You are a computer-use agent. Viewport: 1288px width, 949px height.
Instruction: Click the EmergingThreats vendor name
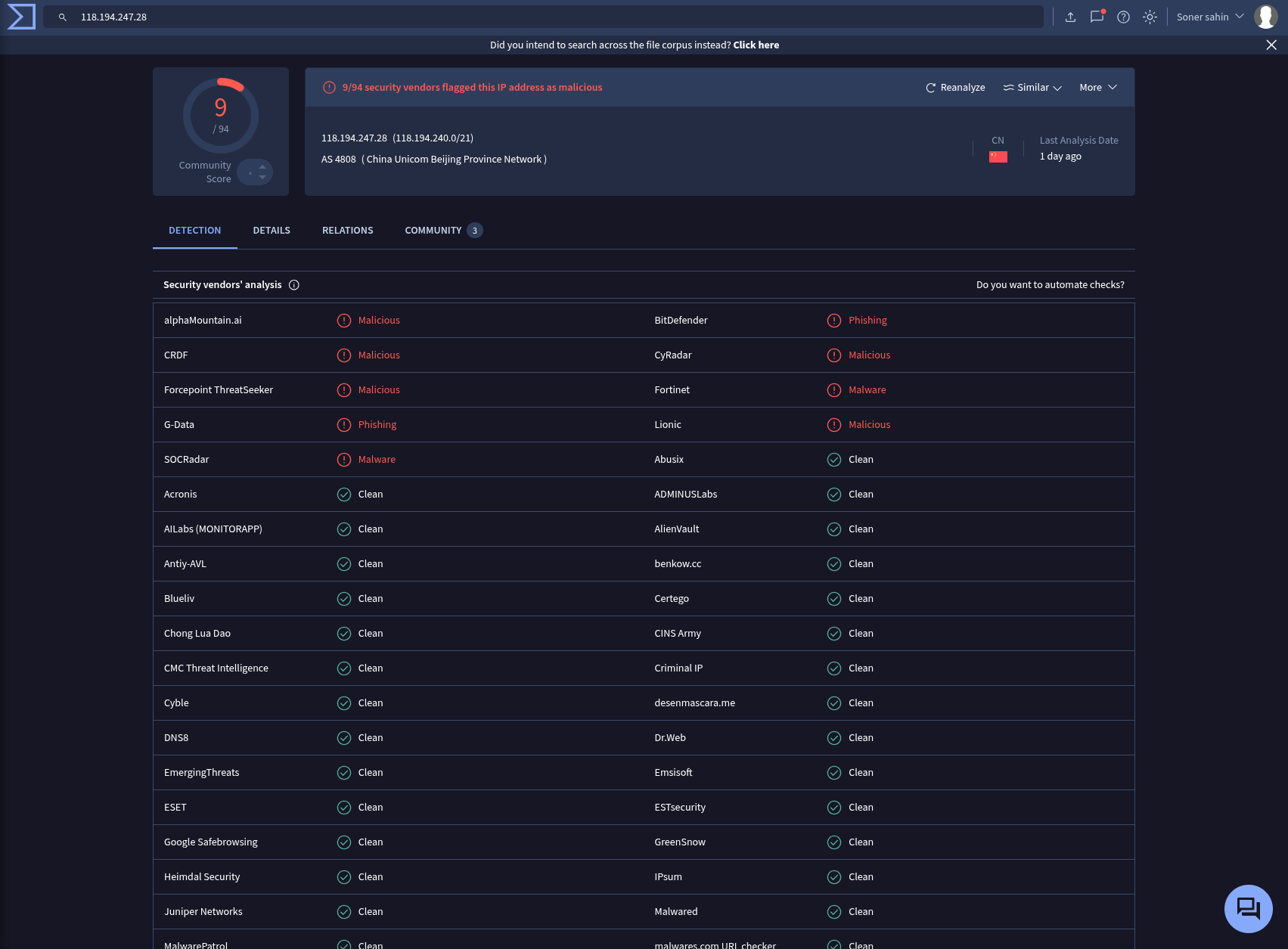pyautogui.click(x=202, y=773)
